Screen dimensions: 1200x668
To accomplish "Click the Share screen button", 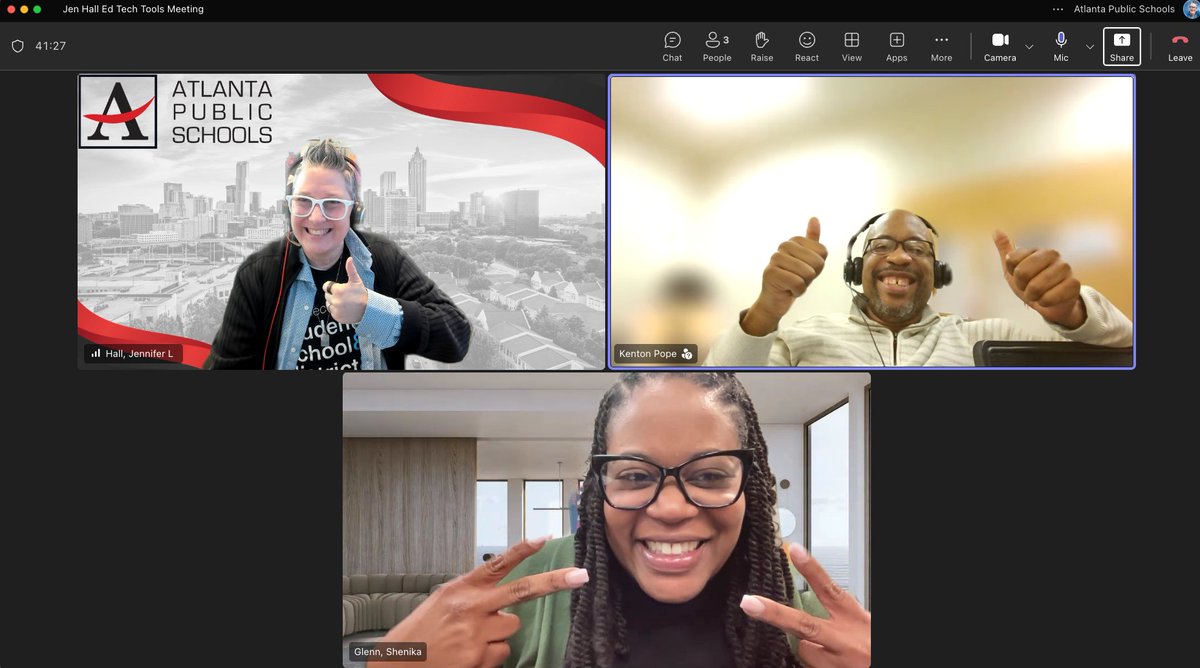I will click(x=1122, y=46).
